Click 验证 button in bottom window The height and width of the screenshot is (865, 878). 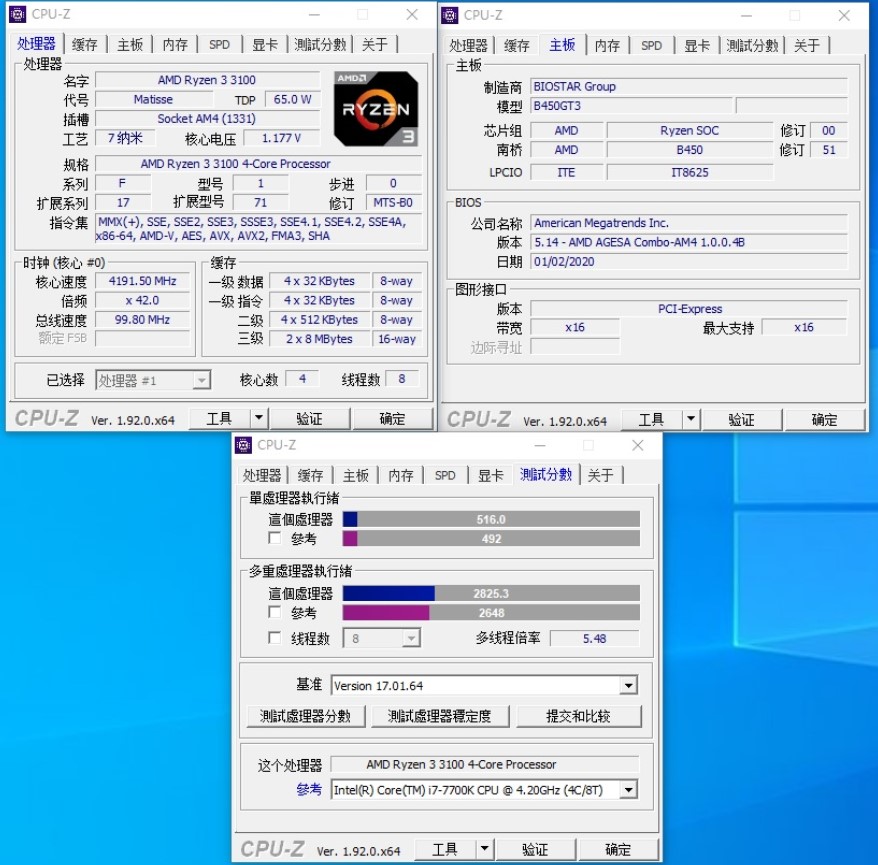point(535,849)
